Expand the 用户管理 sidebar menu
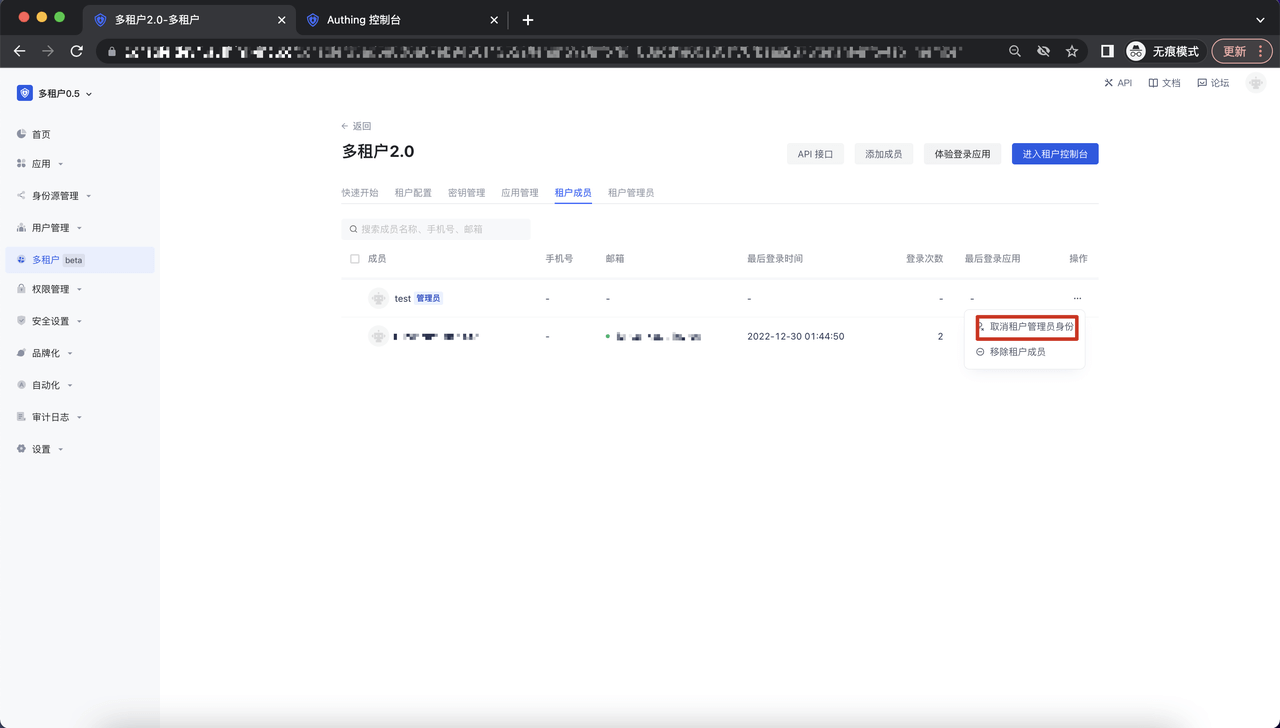Screen dimensions: 1280x728 click(50, 228)
